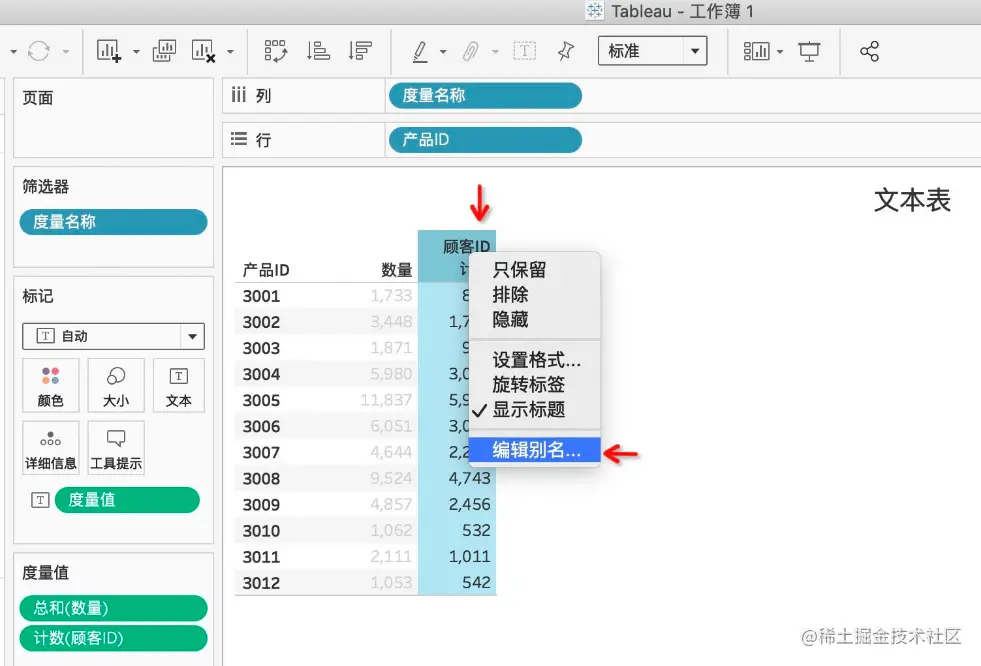Image resolution: width=981 pixels, height=666 pixels.
Task: Choose 编辑别名... from the context menu
Action: click(534, 450)
